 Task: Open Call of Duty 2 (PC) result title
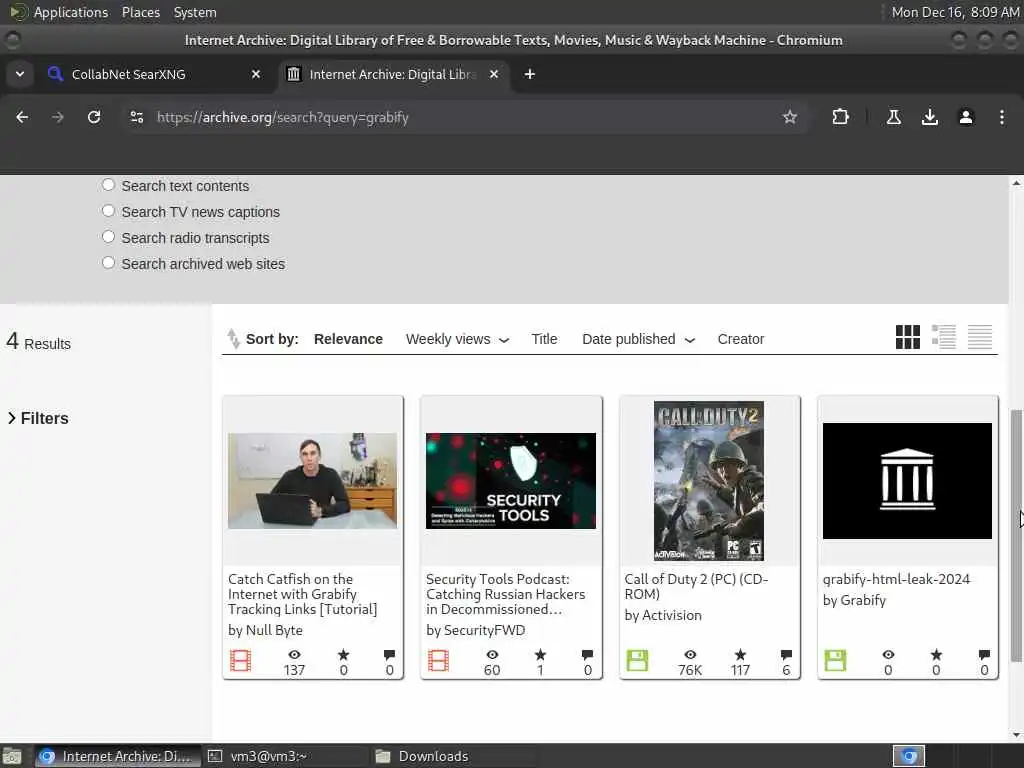tap(696, 586)
